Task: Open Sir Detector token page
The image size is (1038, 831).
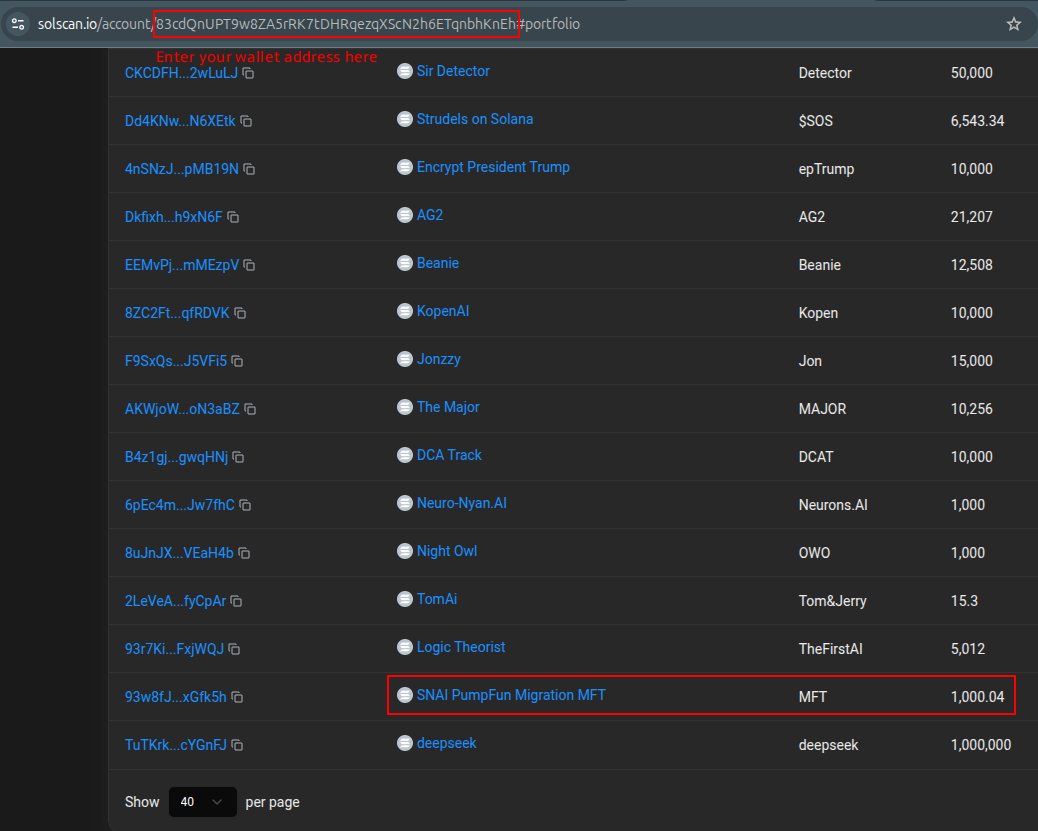Action: click(453, 71)
